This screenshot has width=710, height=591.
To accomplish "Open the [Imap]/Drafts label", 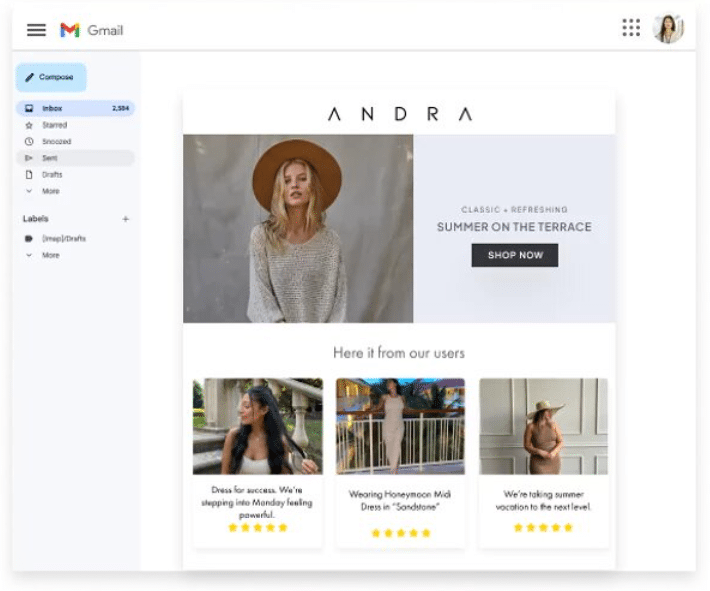I will (x=64, y=239).
